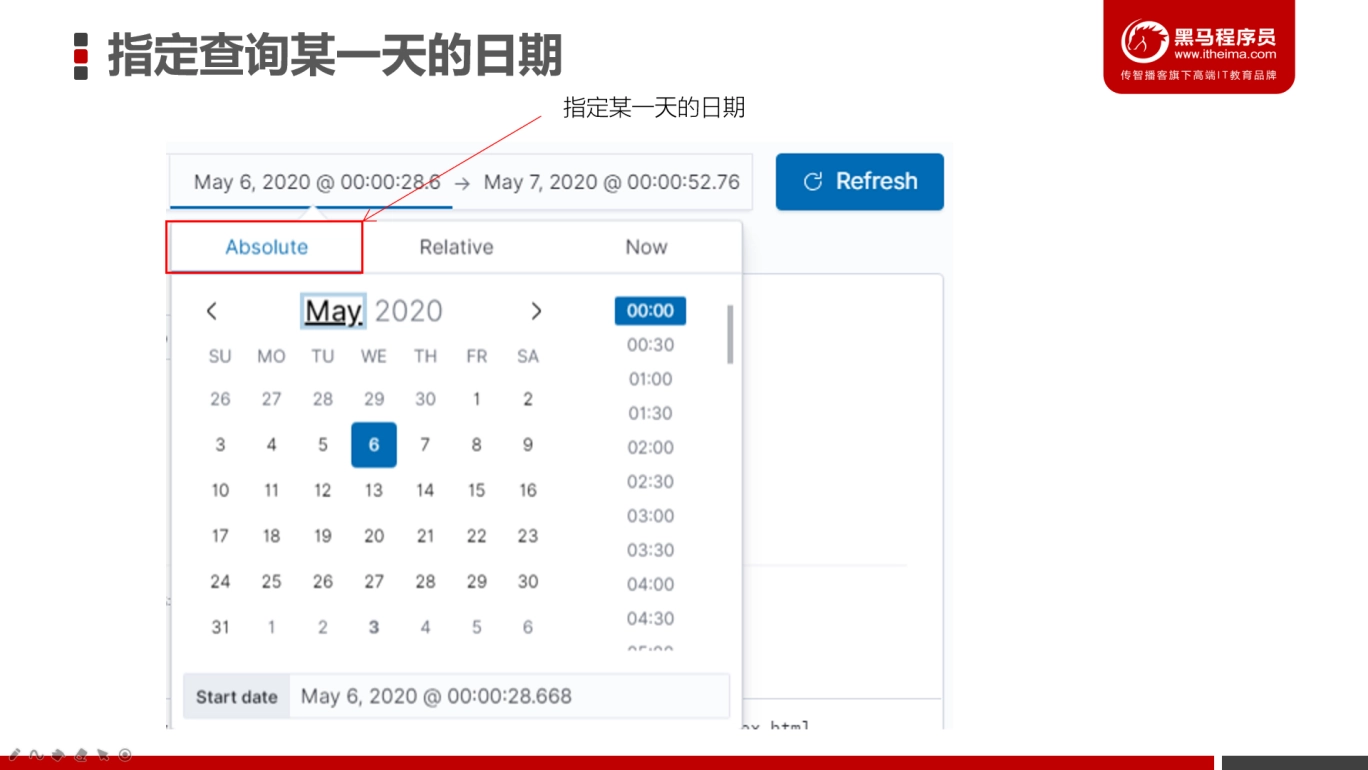Select day 24 in the calendar
This screenshot has width=1368, height=770.
[220, 581]
